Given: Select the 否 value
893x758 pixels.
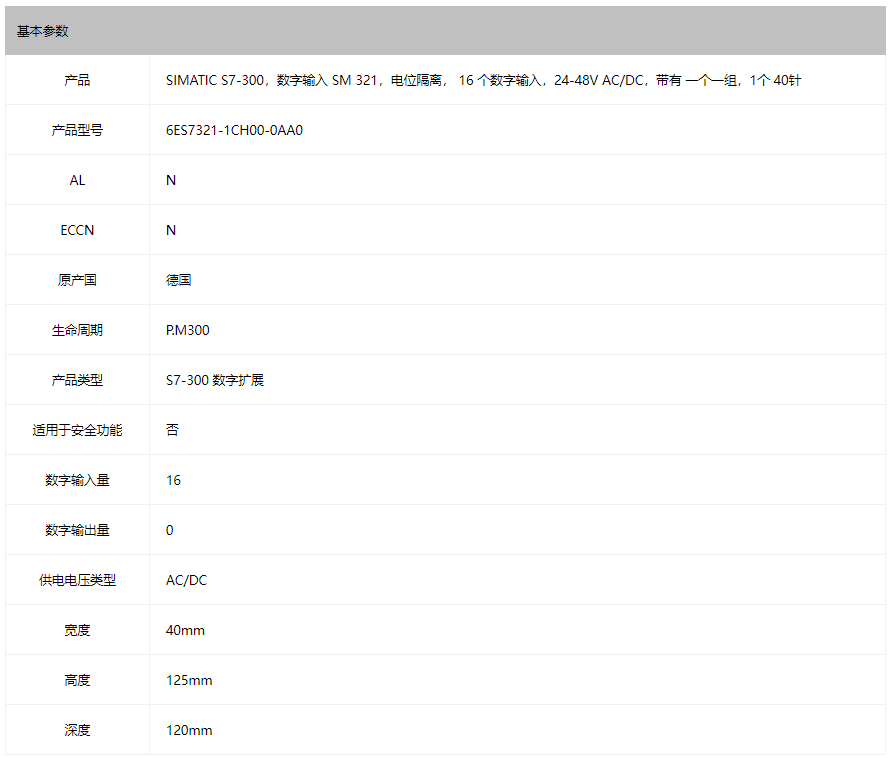Looking at the screenshot, I should click(172, 431).
